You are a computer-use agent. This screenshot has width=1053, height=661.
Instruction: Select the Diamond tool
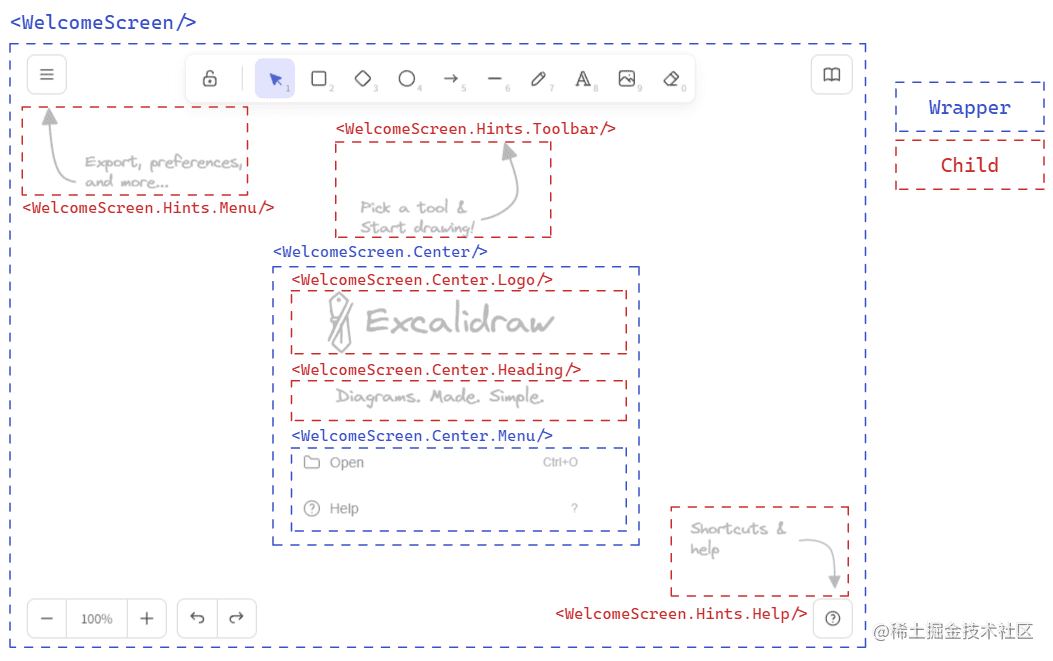363,79
